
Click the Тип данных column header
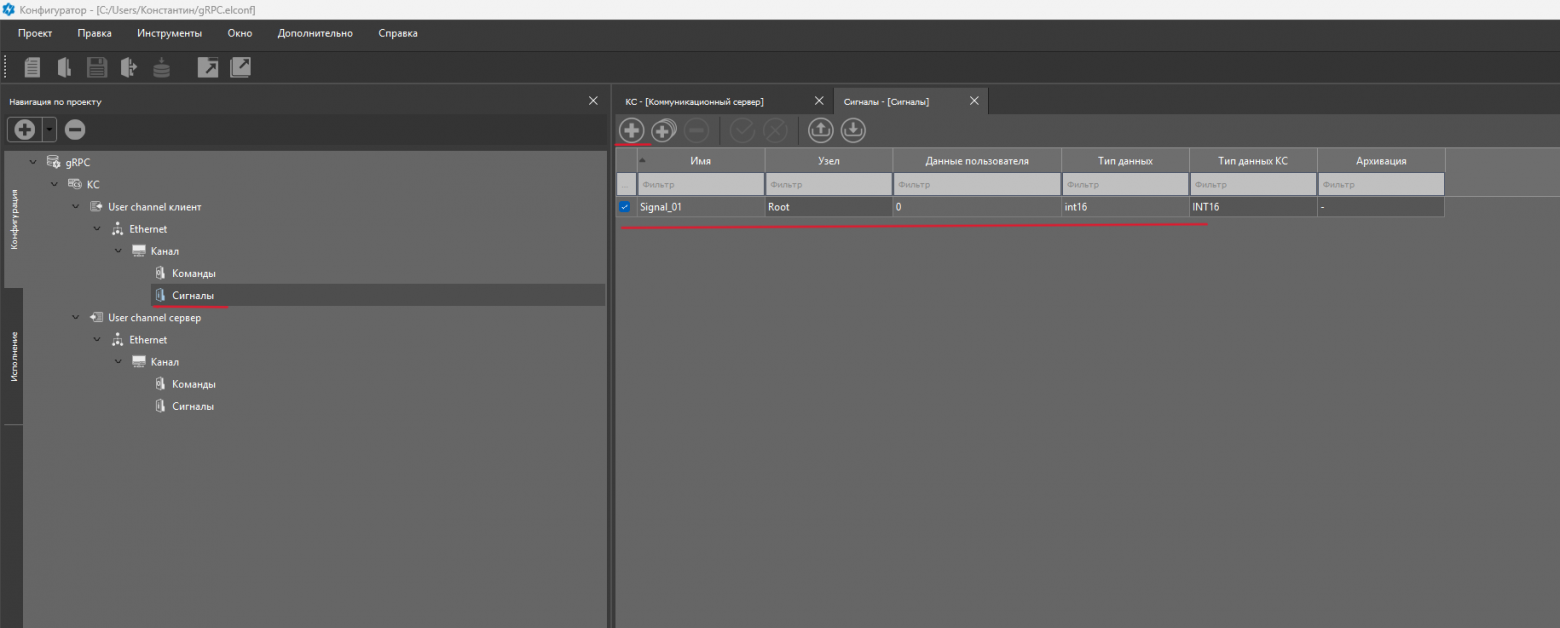pos(1125,160)
